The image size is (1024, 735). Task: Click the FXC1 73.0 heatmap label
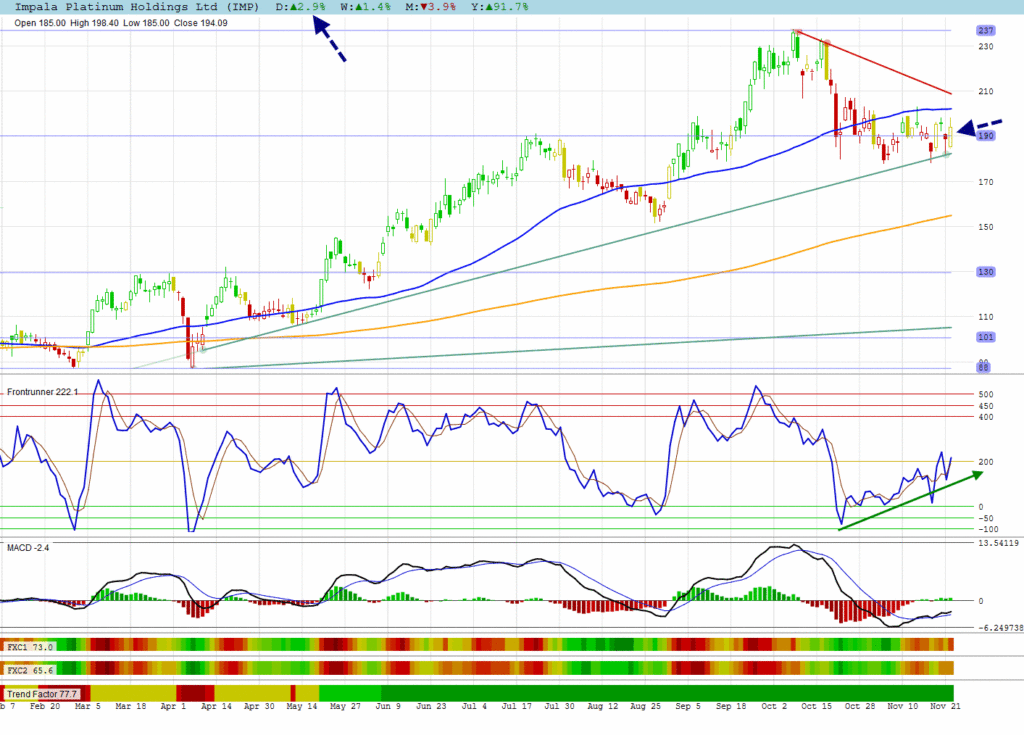(x=30, y=647)
